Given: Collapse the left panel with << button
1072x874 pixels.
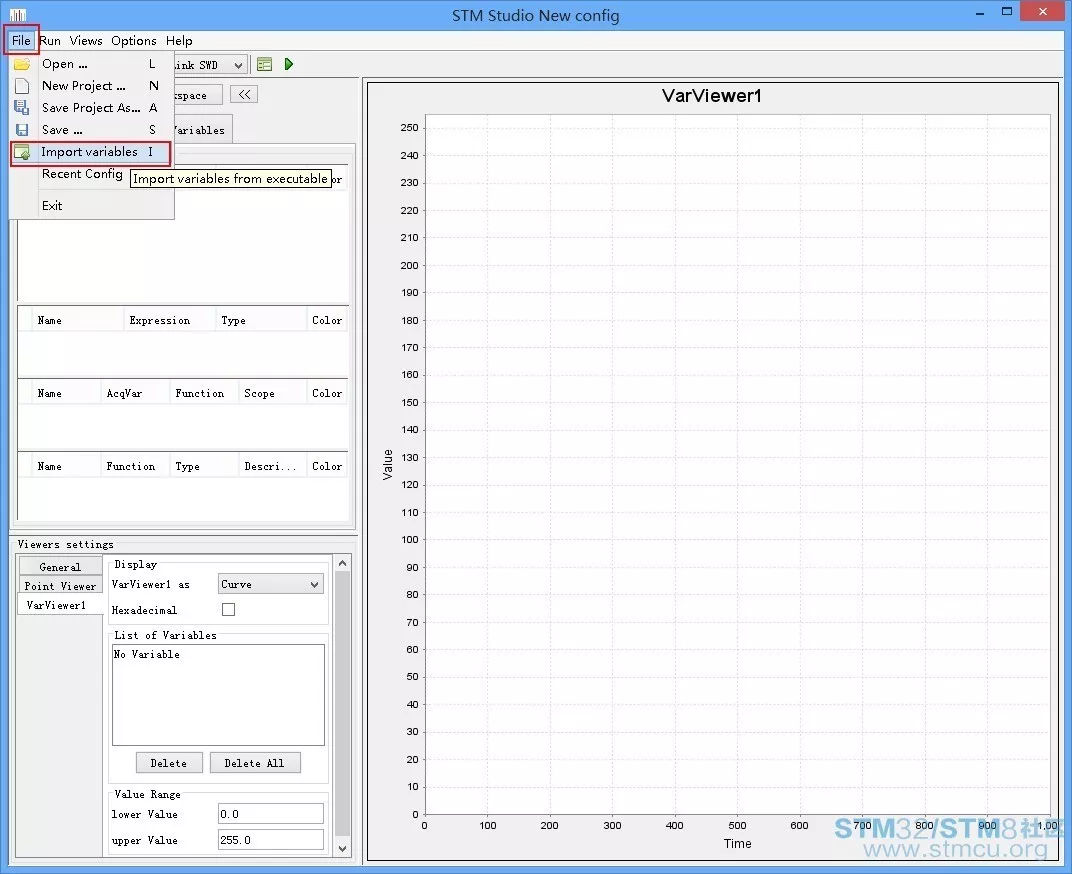Looking at the screenshot, I should [x=244, y=94].
